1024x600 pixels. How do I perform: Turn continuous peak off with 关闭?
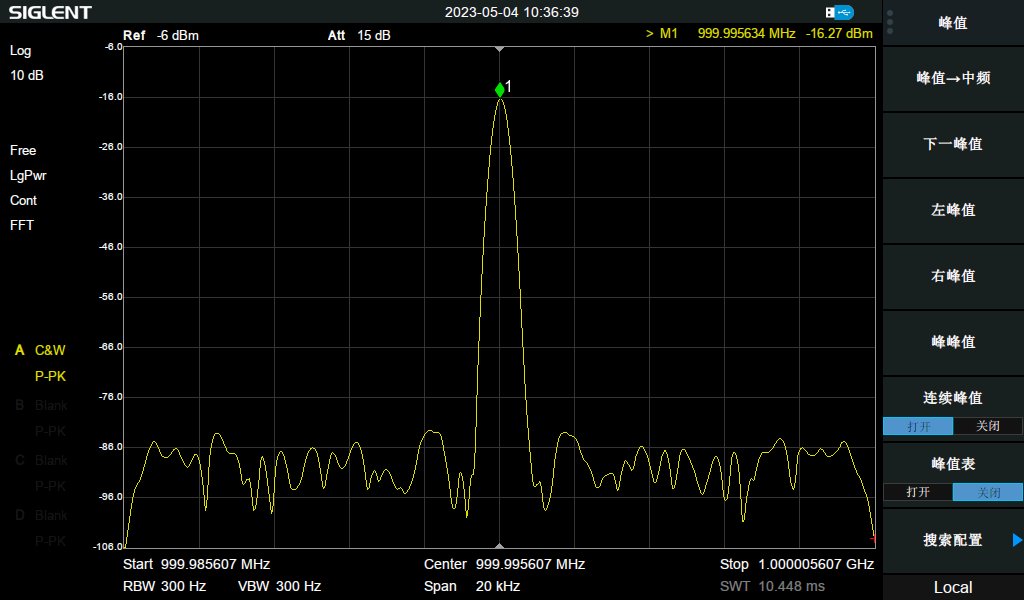point(987,426)
